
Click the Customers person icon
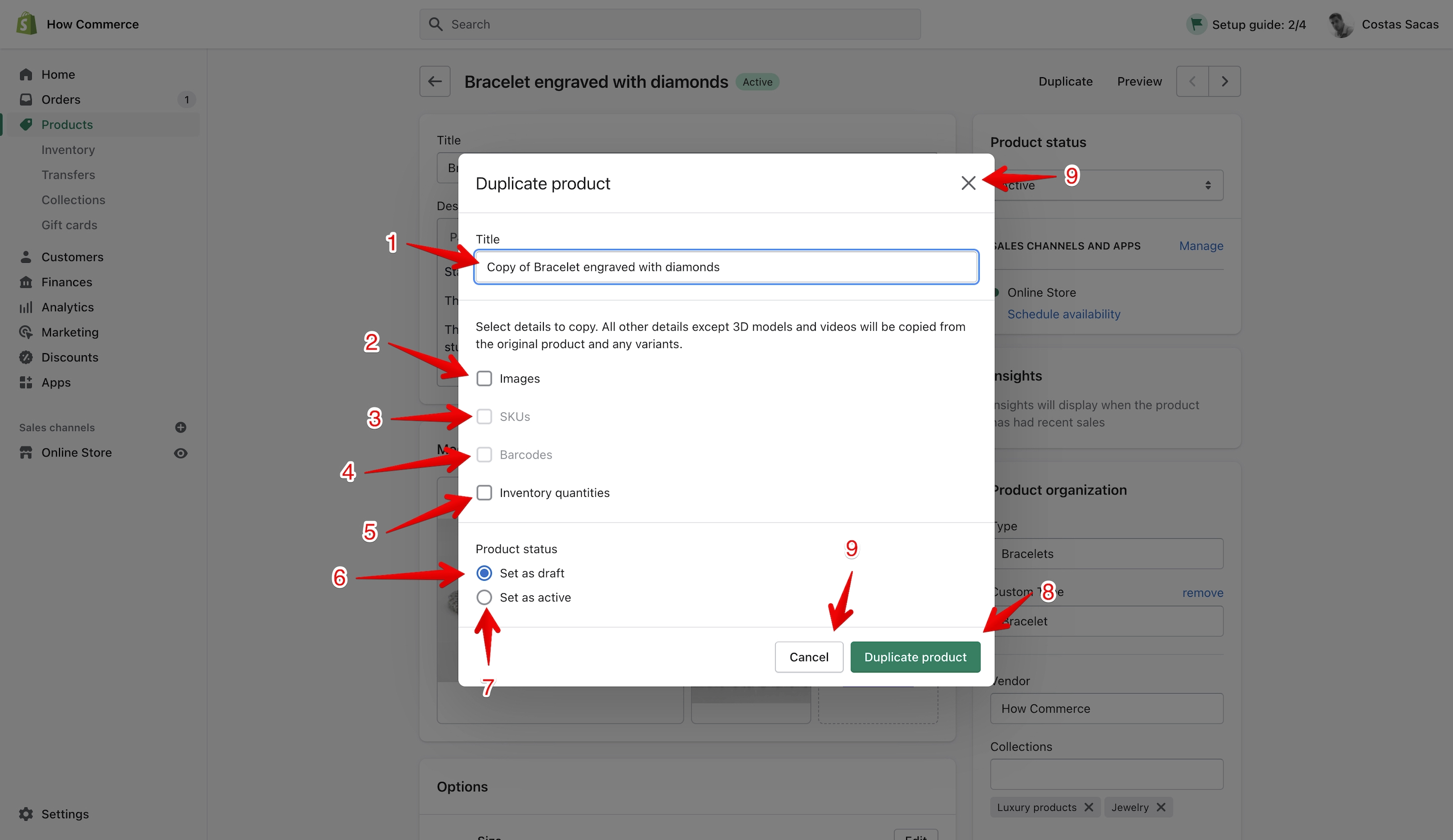pyautogui.click(x=26, y=257)
